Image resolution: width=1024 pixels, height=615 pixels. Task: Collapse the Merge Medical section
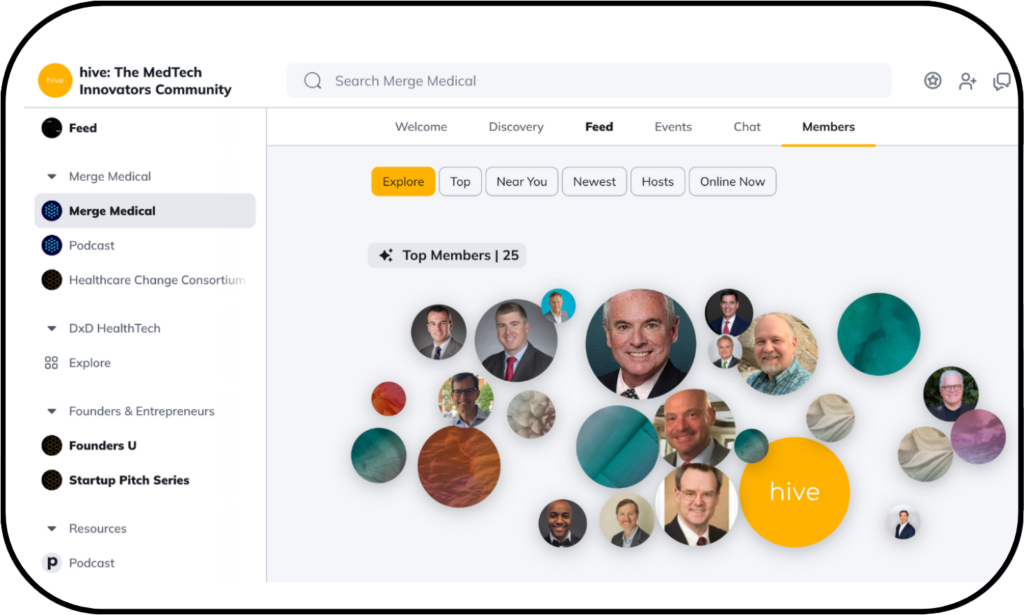click(52, 176)
